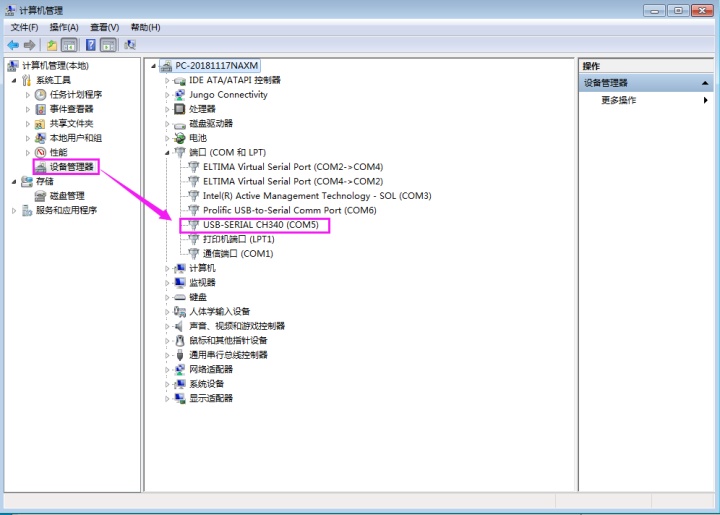Screen dimensions: 720x515
Task: Select Prolific USB-to-Serial Comm Port (COM6)
Action: (x=289, y=210)
